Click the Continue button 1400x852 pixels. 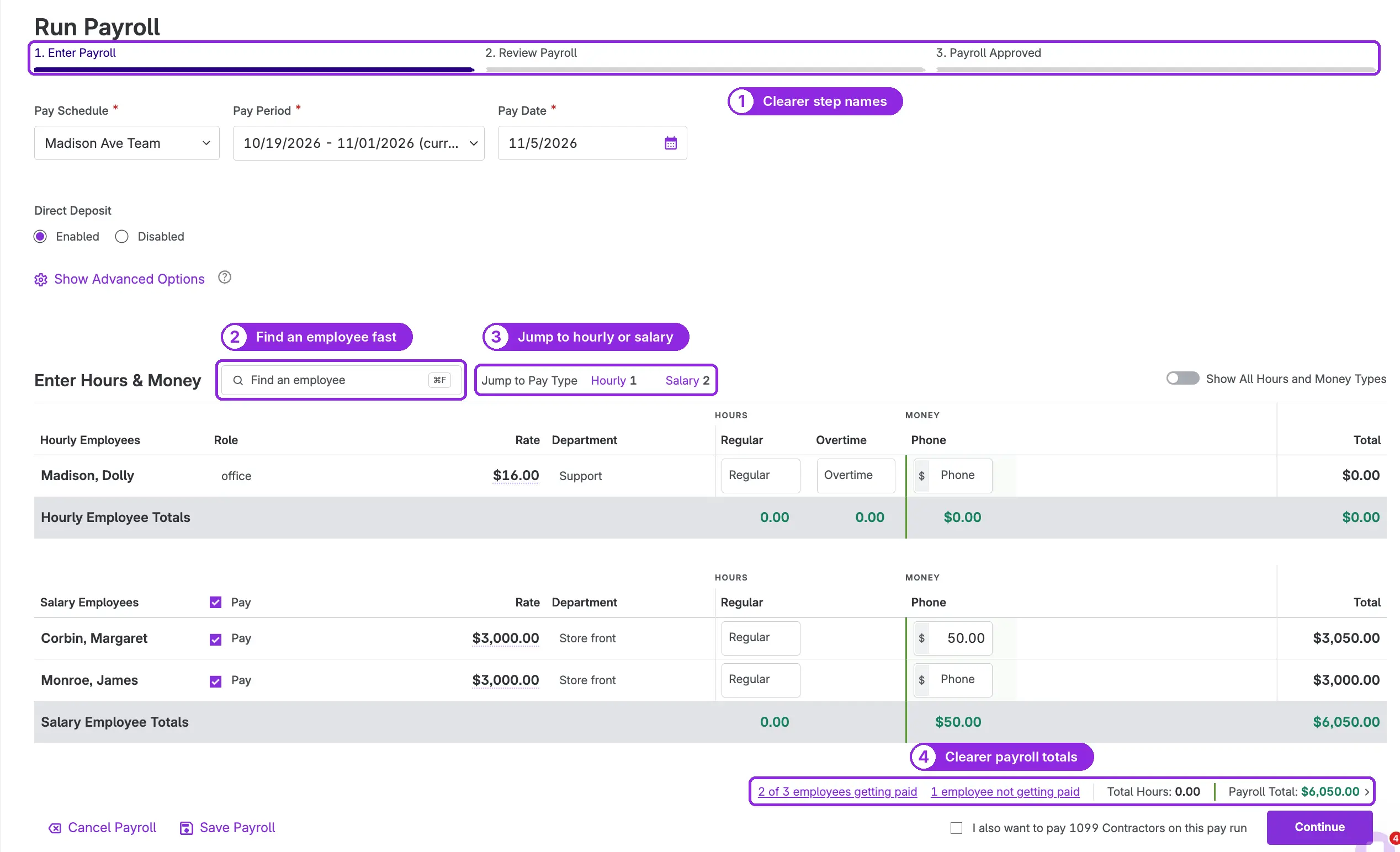(1319, 827)
